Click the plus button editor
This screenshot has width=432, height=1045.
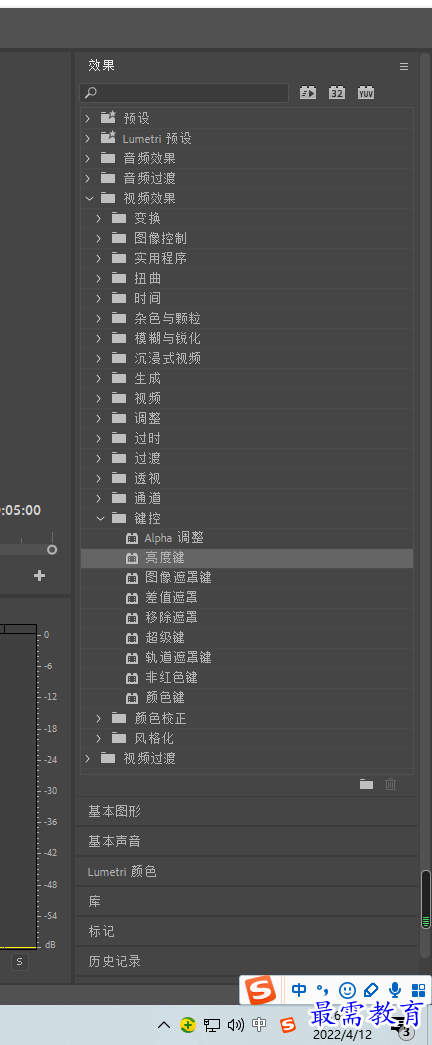click(x=39, y=576)
